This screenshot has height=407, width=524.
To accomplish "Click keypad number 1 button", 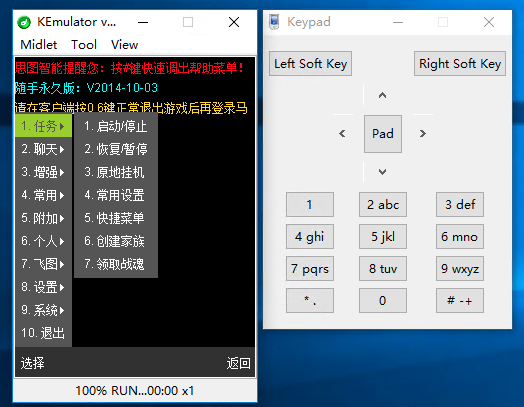I will click(x=310, y=205).
